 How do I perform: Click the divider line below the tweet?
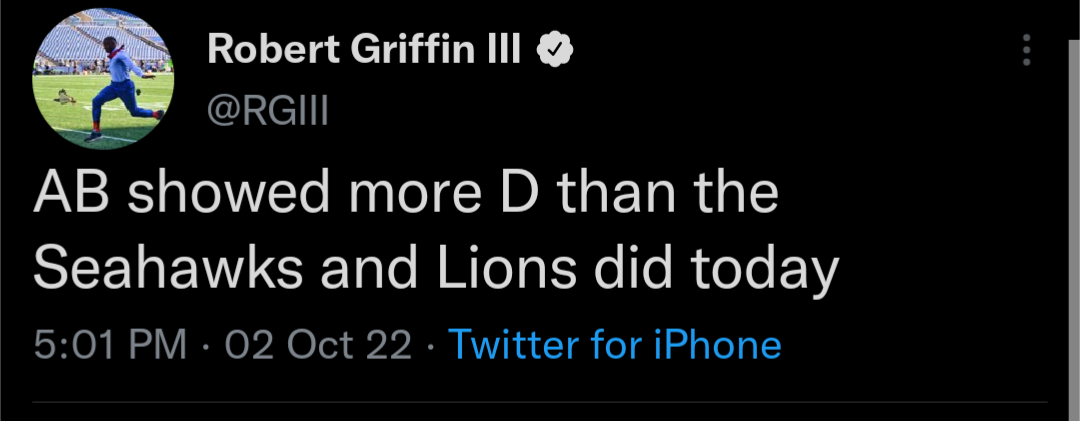(540, 405)
